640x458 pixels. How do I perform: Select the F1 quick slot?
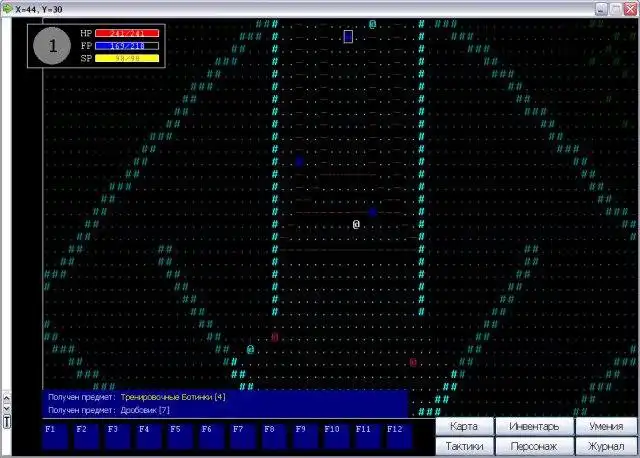[x=55, y=436]
